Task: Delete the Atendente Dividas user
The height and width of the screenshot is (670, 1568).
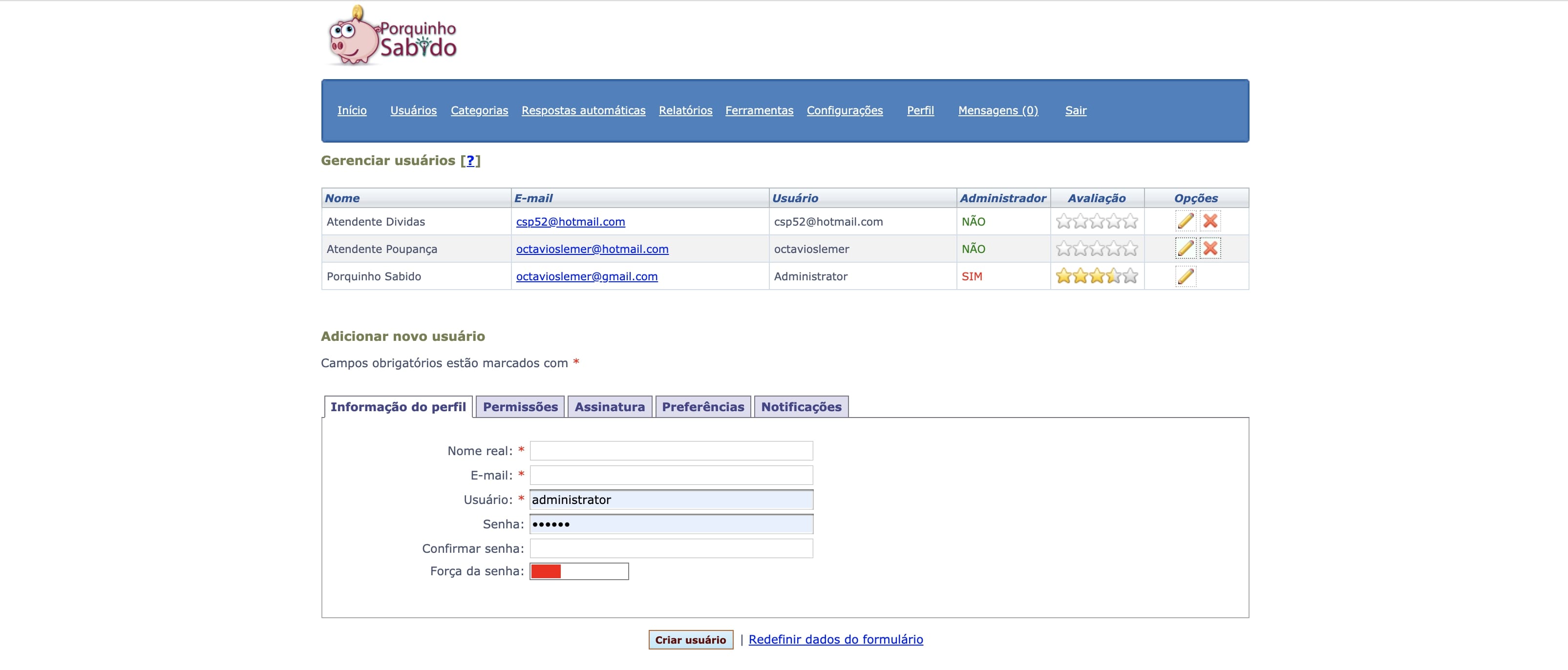Action: pos(1210,221)
